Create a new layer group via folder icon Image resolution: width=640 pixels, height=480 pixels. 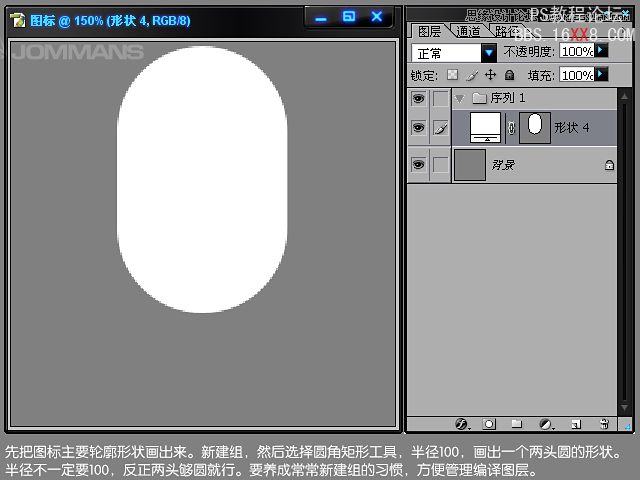(517, 424)
